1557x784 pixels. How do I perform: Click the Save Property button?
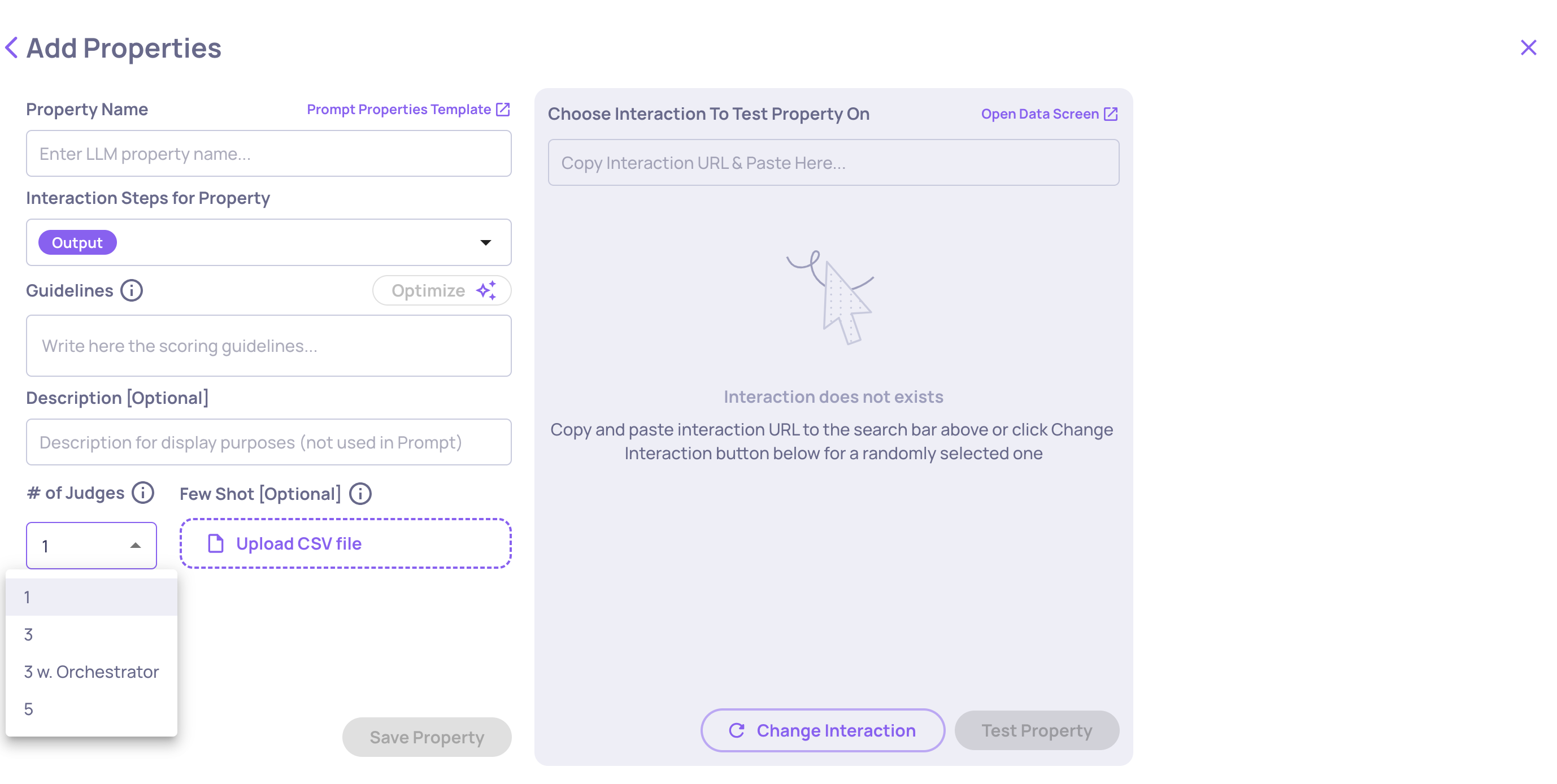tap(426, 737)
